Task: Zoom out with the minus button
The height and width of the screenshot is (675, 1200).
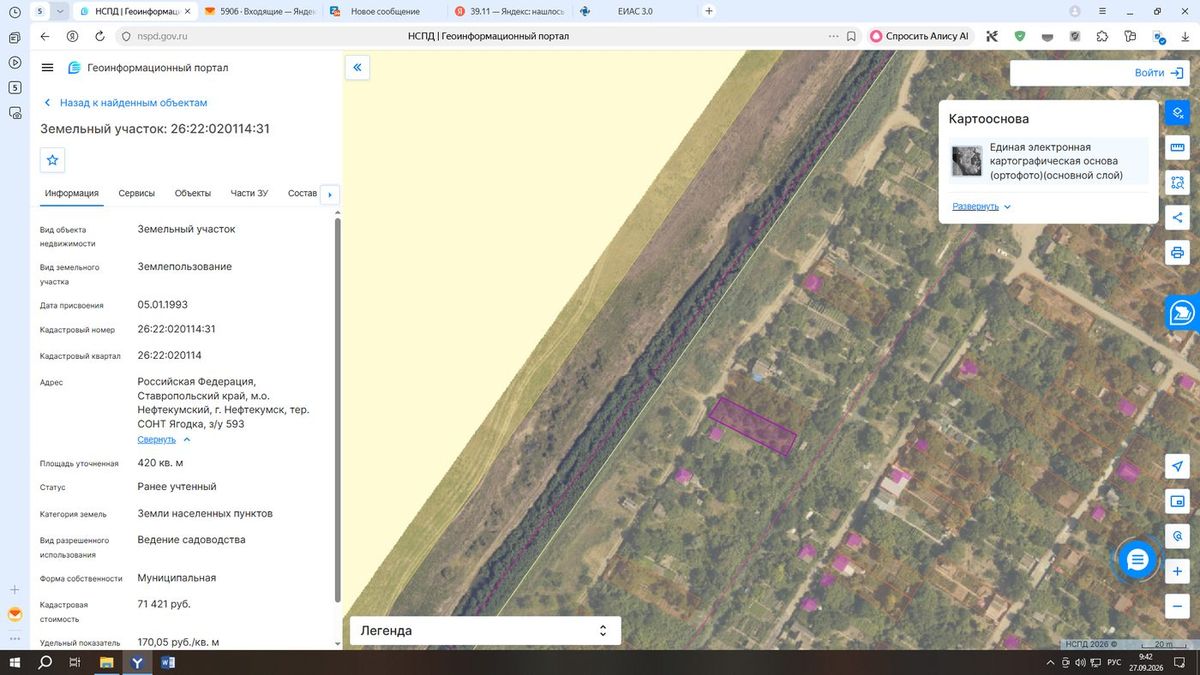Action: tap(1178, 606)
